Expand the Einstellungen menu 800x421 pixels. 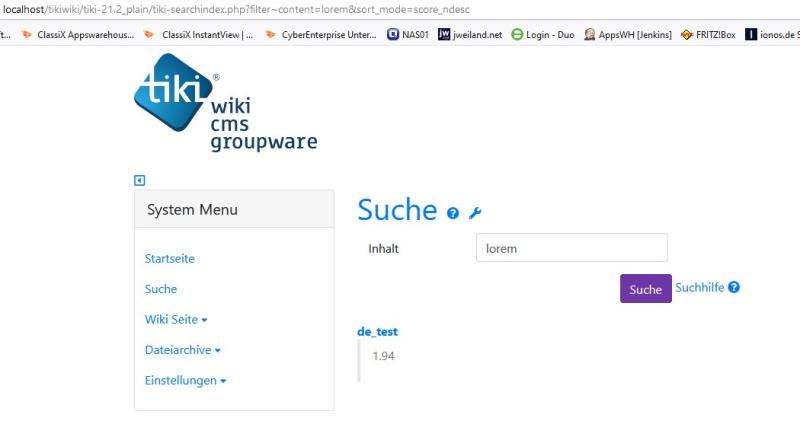(x=186, y=381)
